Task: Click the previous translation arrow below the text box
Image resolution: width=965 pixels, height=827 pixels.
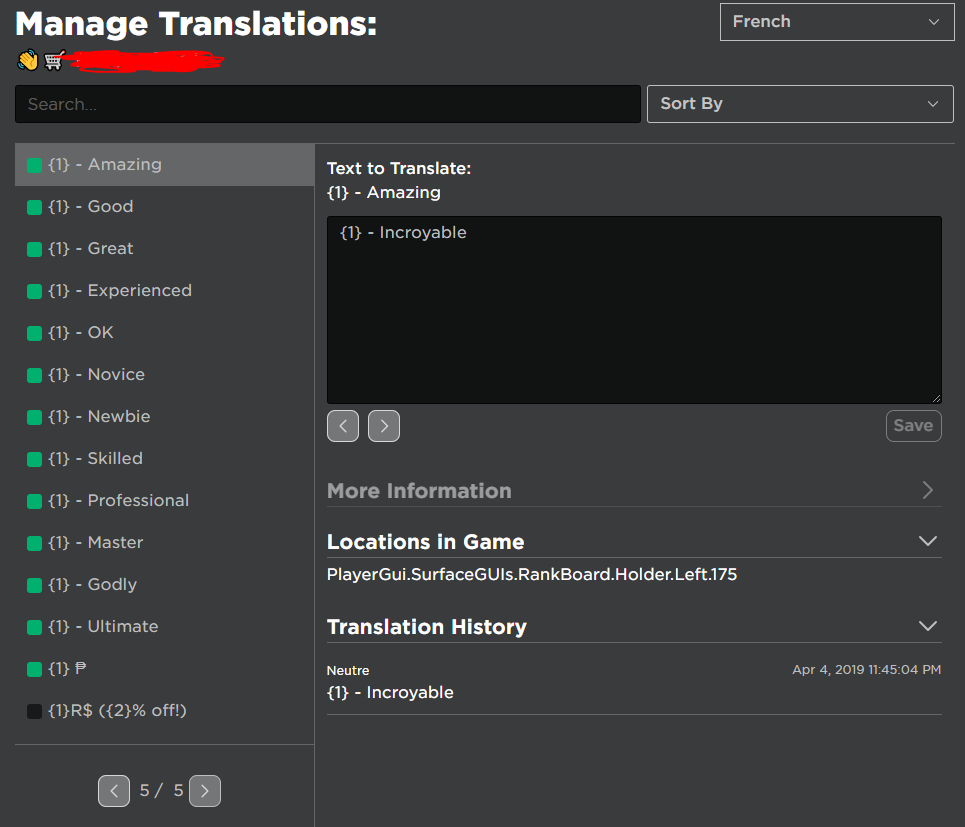Action: point(343,425)
